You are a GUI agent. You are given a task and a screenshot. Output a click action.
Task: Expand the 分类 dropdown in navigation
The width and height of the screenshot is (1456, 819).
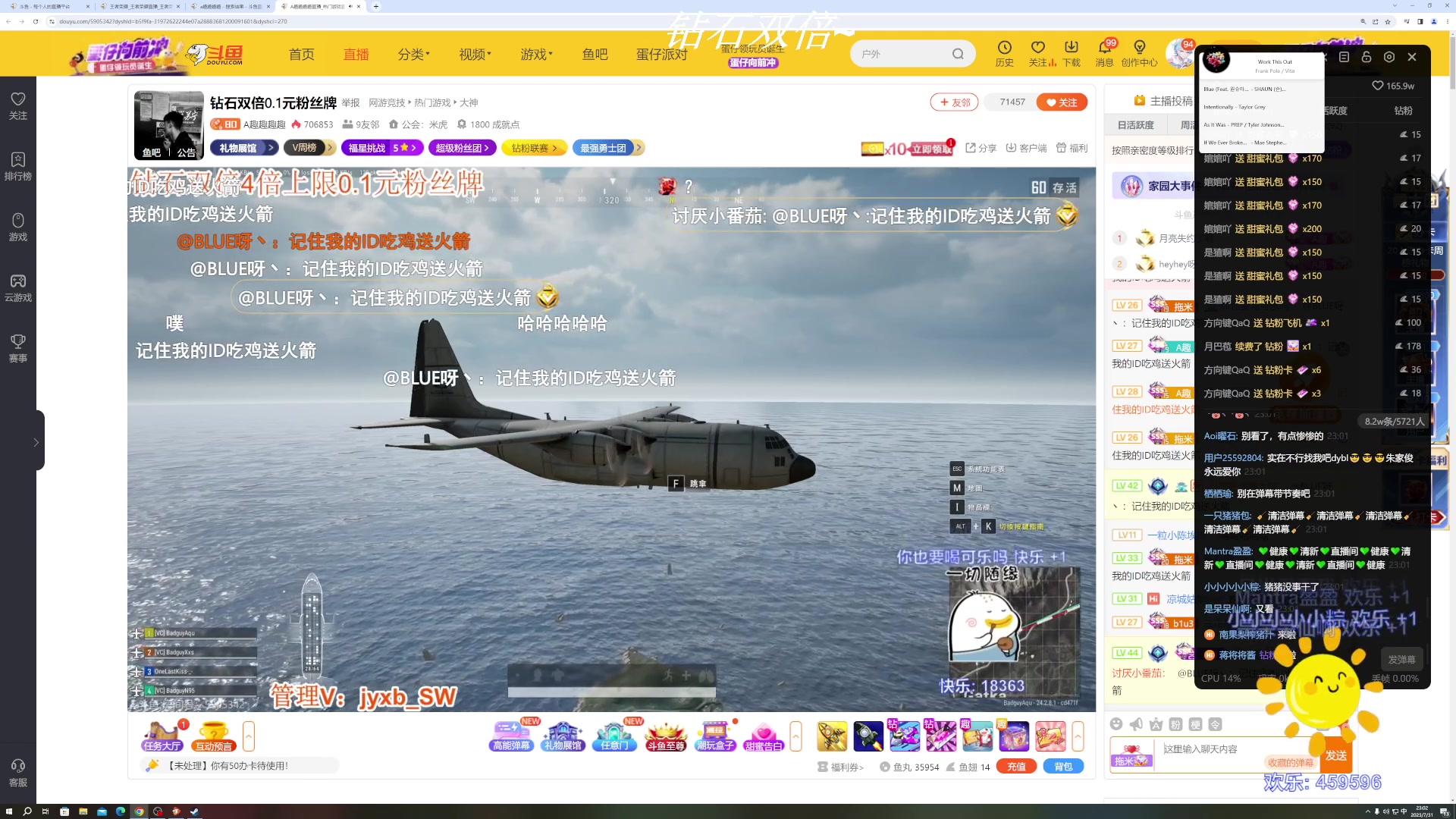[413, 54]
